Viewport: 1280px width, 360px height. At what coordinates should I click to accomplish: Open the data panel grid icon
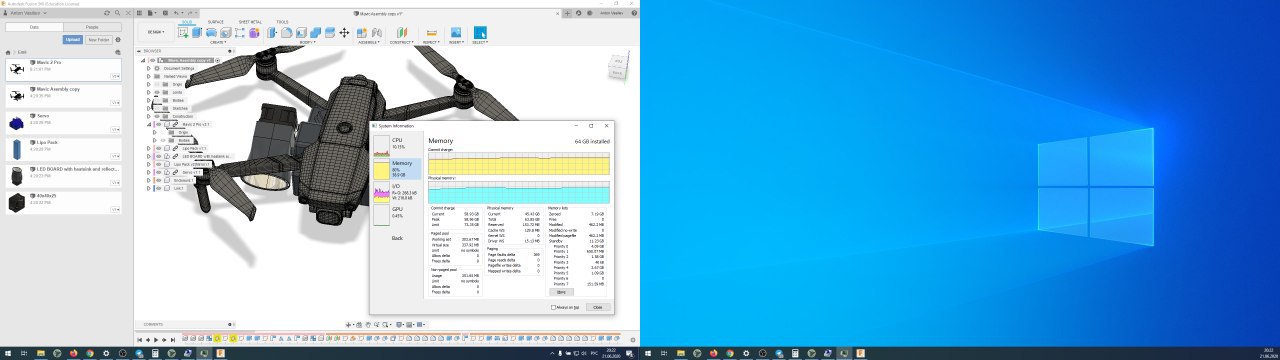[139, 13]
